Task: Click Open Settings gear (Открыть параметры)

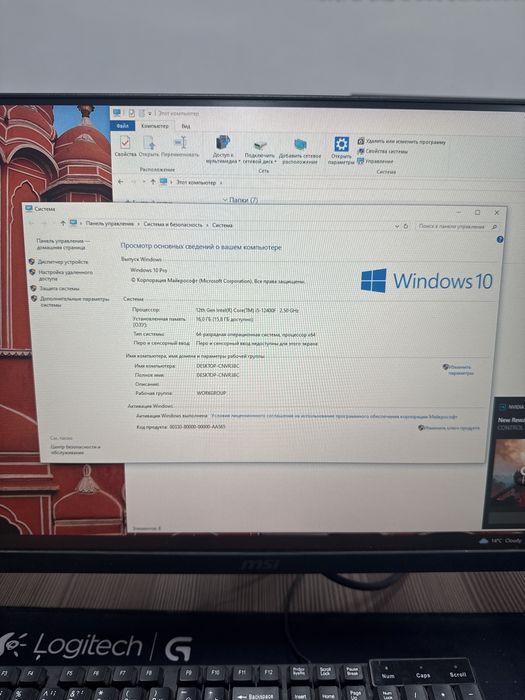Action: click(x=342, y=150)
